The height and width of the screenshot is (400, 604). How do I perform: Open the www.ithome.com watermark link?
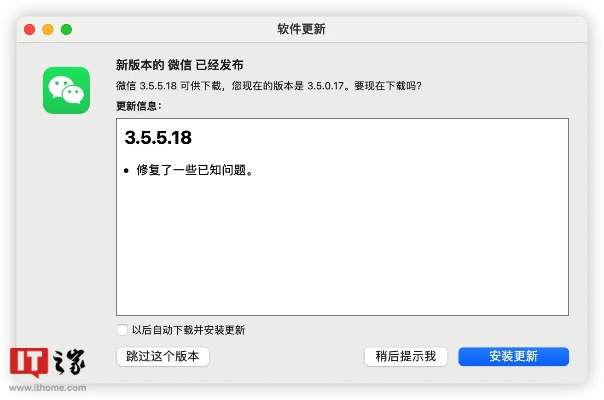click(48, 388)
